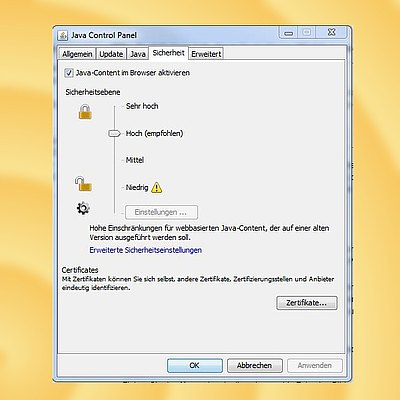The image size is (400, 400).
Task: Switch to the Allgemein tab
Action: tap(77, 54)
